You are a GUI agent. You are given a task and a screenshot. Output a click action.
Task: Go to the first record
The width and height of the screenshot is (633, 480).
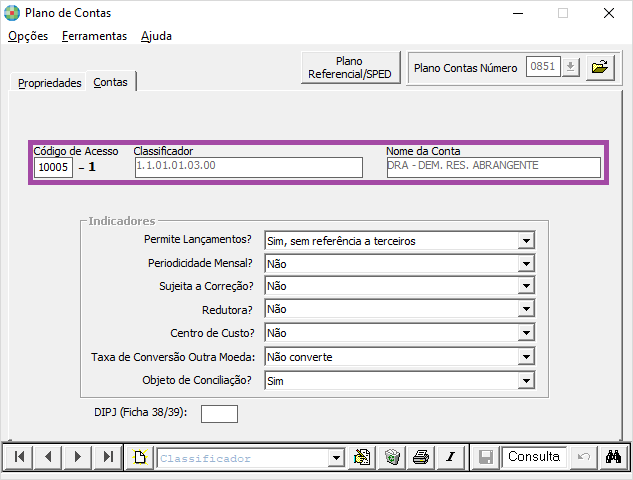click(x=19, y=457)
